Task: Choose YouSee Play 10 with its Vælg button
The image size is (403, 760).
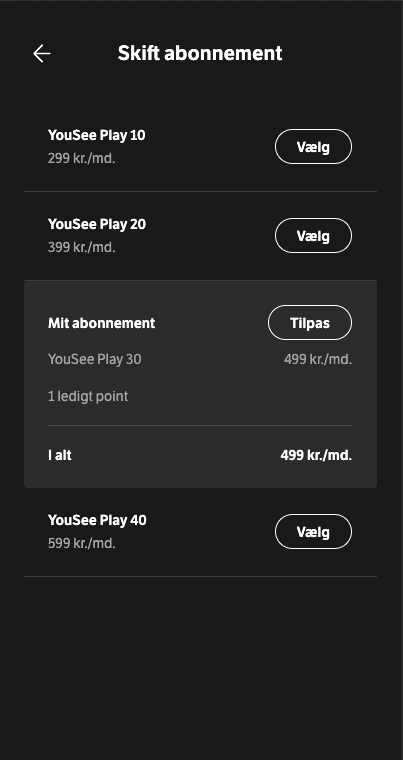Action: [x=313, y=146]
